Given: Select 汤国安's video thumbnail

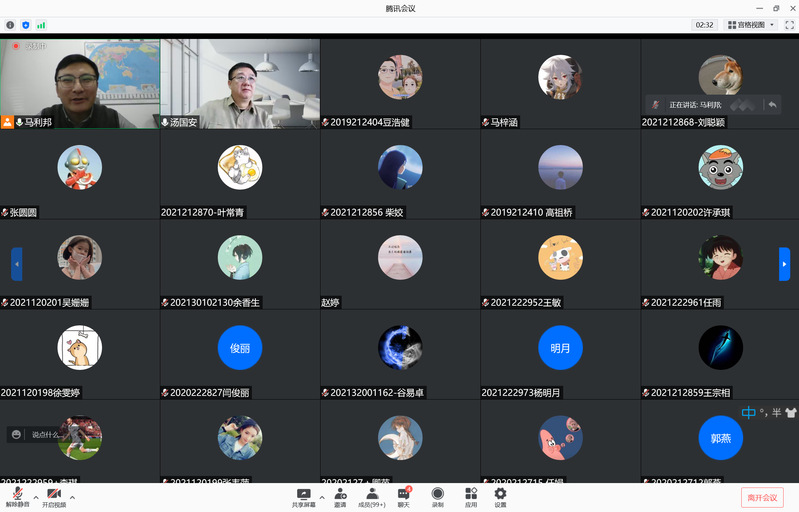Looking at the screenshot, I should (240, 84).
